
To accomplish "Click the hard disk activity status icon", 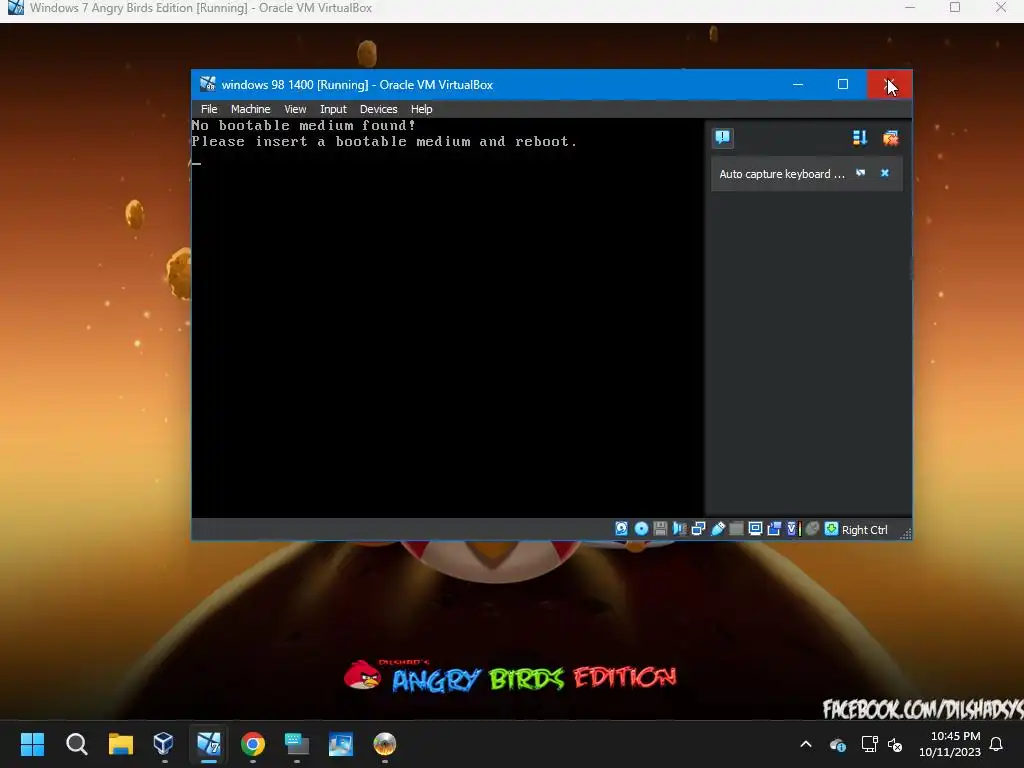I will coord(621,528).
